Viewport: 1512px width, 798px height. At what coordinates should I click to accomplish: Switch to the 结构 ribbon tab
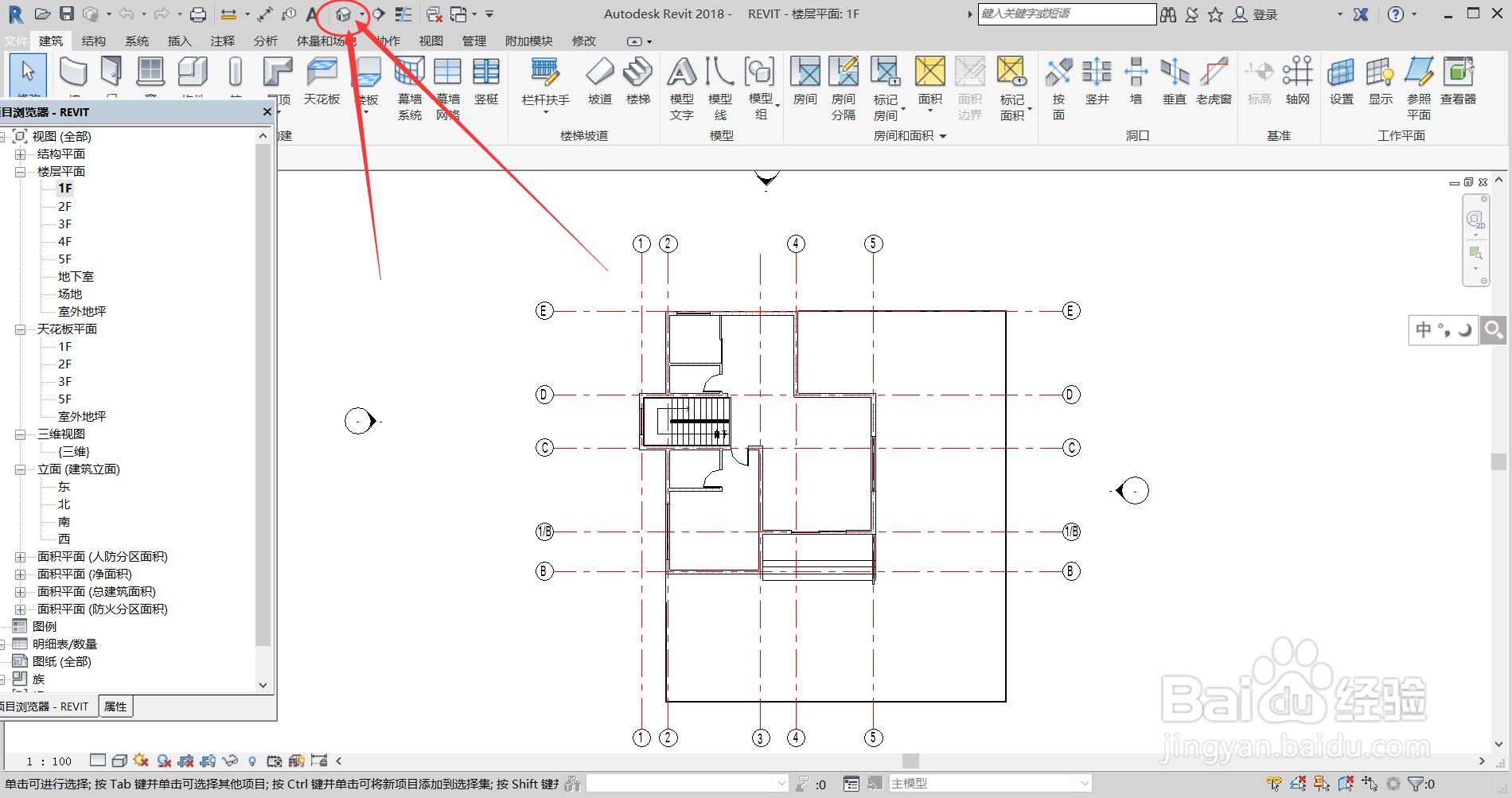93,41
